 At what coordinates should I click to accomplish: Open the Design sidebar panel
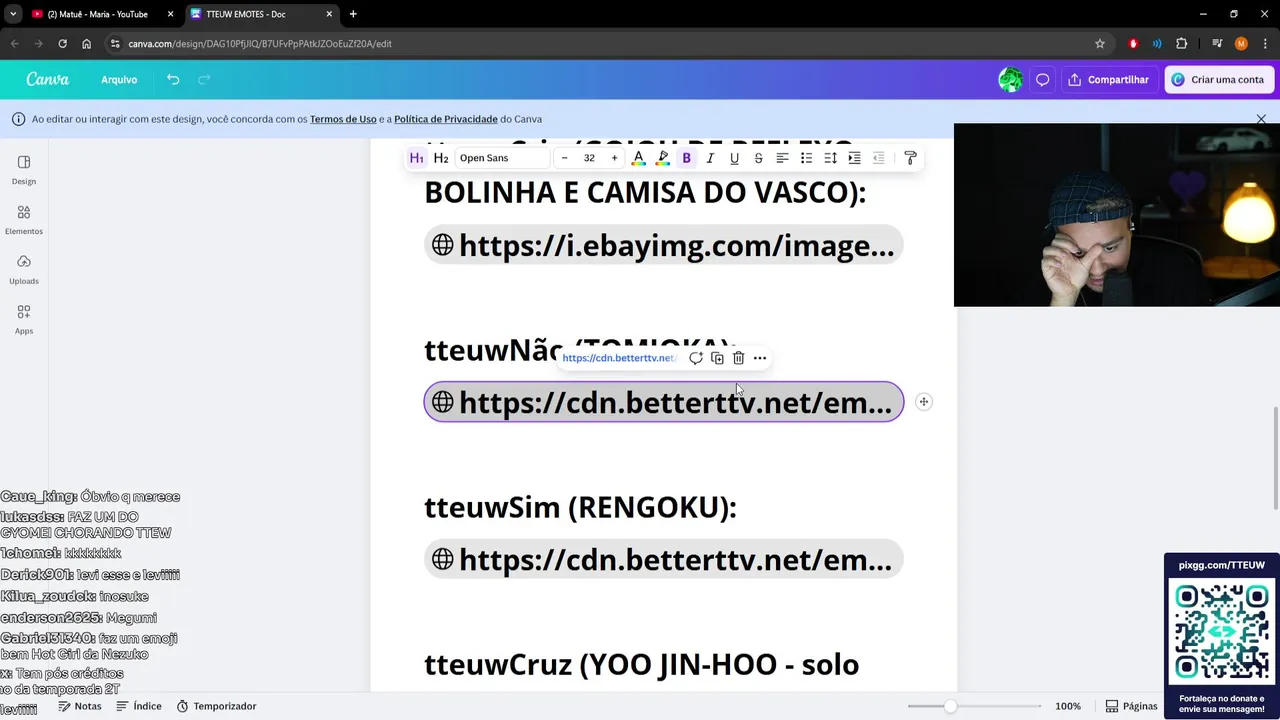click(24, 170)
